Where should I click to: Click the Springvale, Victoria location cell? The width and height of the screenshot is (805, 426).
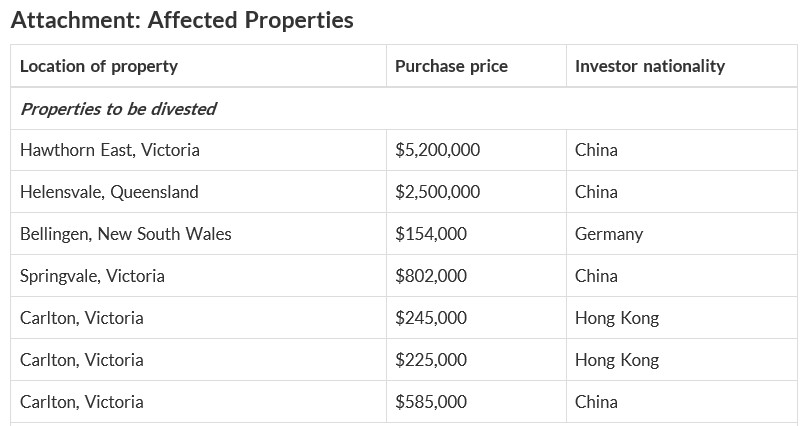pos(92,276)
